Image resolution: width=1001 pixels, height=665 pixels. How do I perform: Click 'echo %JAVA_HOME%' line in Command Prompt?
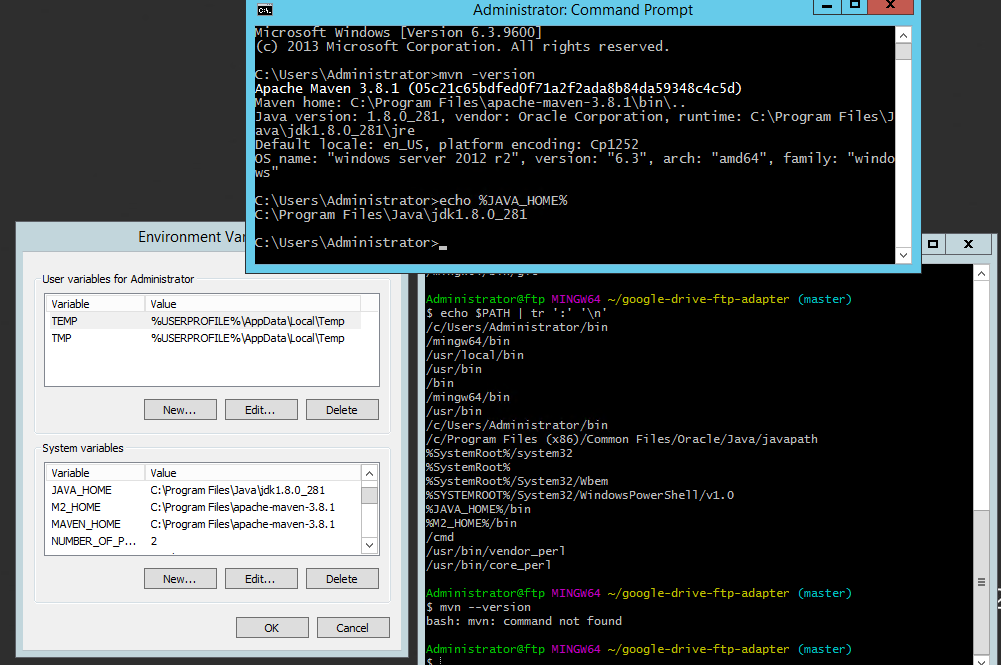click(411, 200)
